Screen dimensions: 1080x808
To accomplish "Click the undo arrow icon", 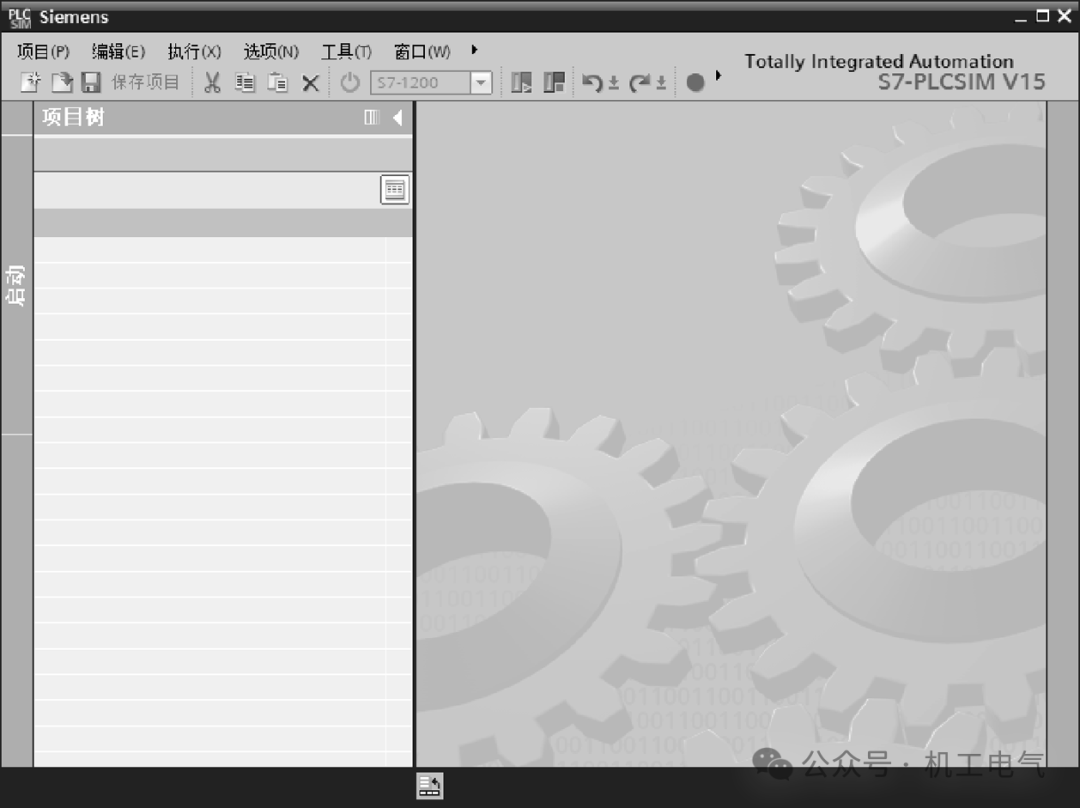I will coord(592,83).
